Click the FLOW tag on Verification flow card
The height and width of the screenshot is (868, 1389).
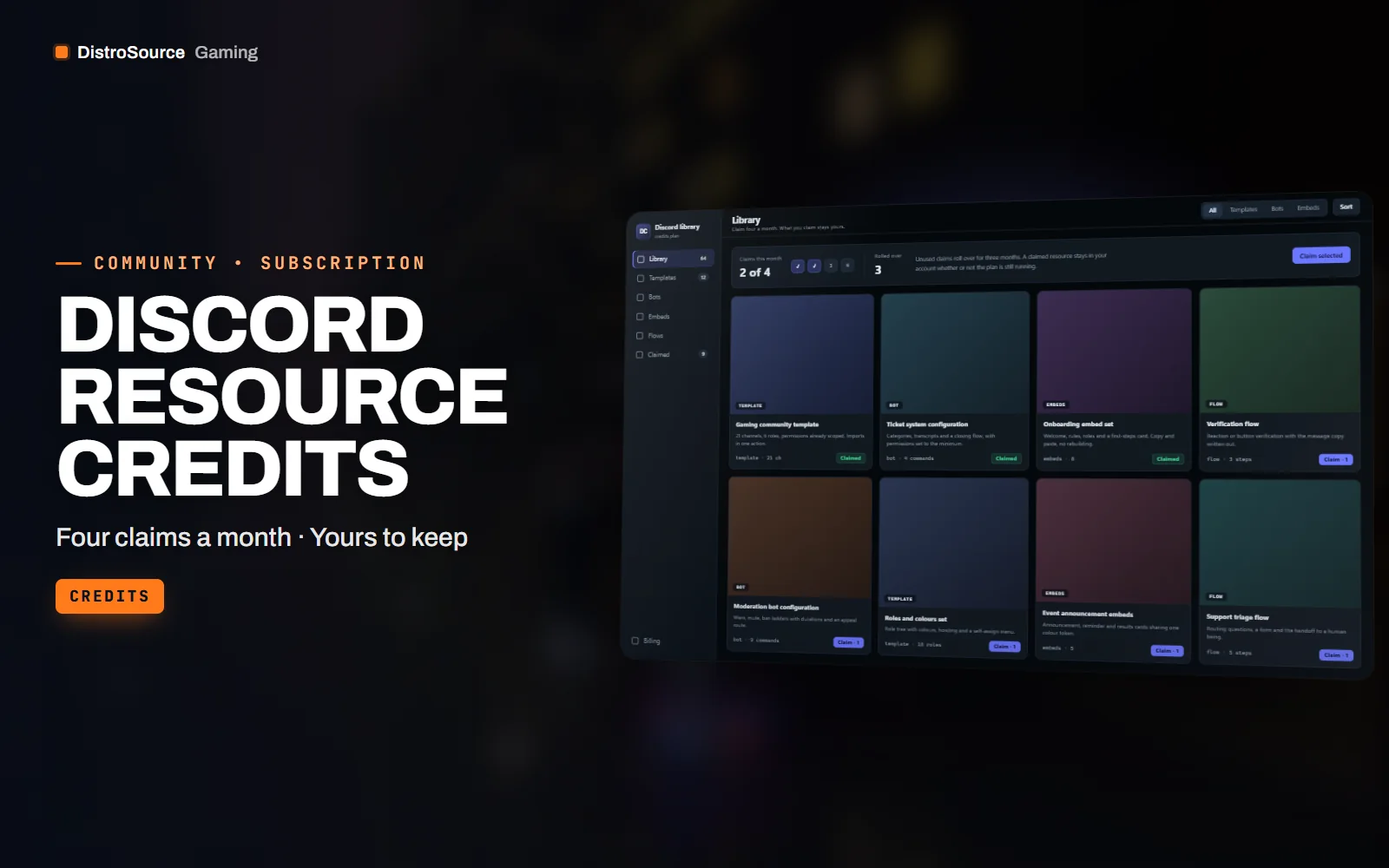pos(1216,404)
